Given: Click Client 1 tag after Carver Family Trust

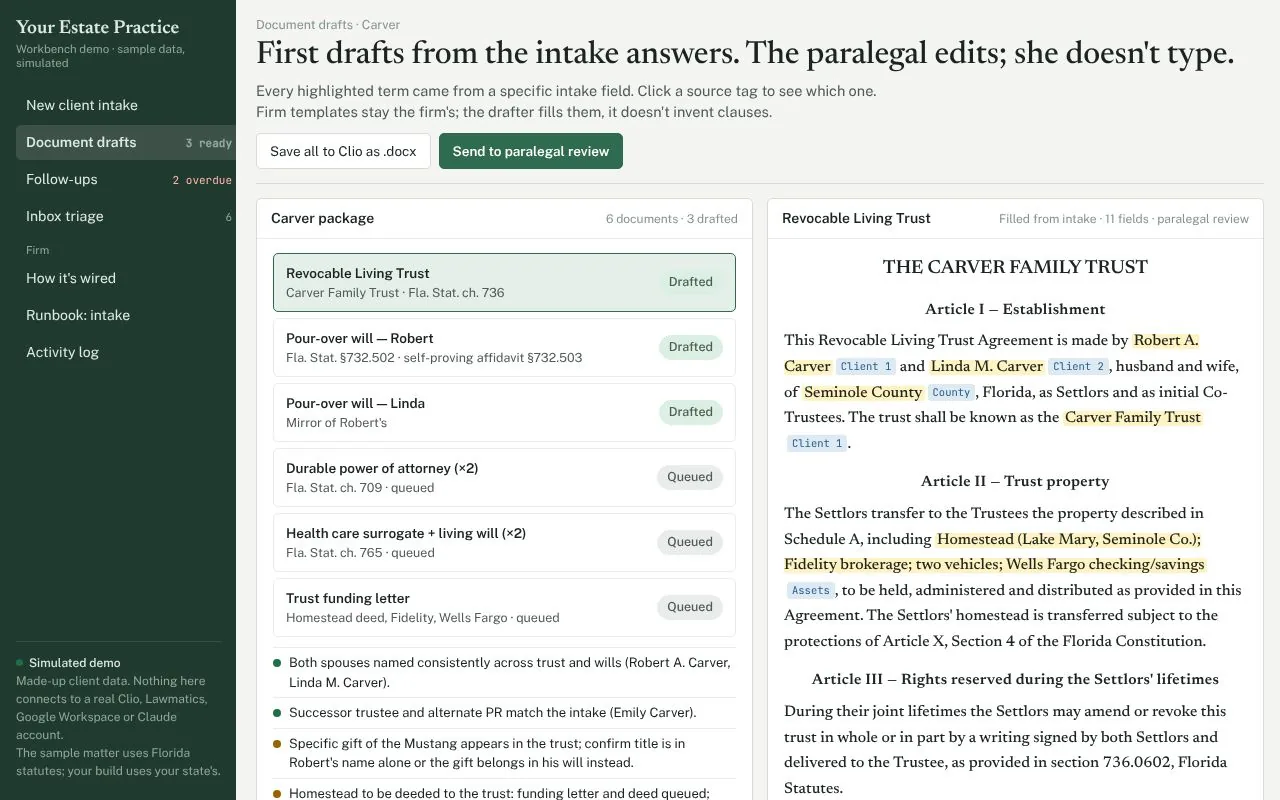Looking at the screenshot, I should (x=817, y=444).
